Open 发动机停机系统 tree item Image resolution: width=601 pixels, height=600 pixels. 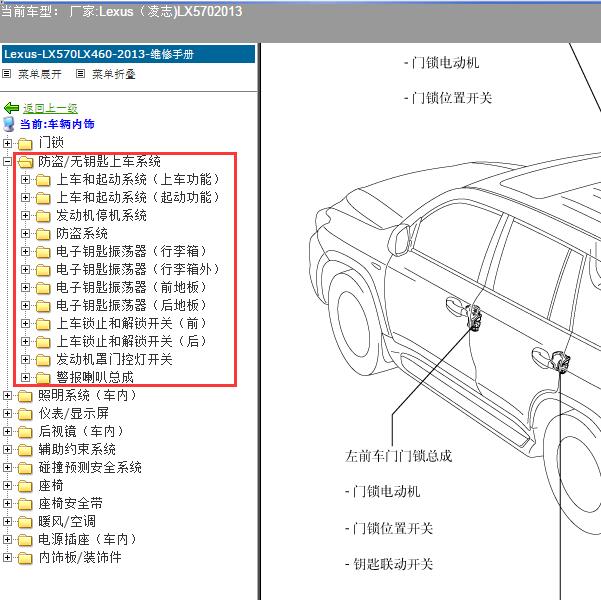pos(101,215)
